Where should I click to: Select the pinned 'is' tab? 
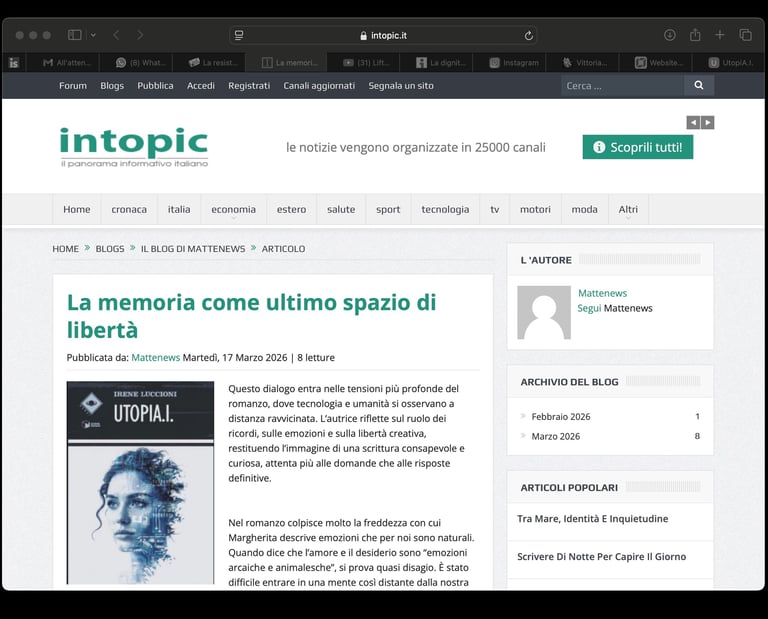click(x=14, y=63)
